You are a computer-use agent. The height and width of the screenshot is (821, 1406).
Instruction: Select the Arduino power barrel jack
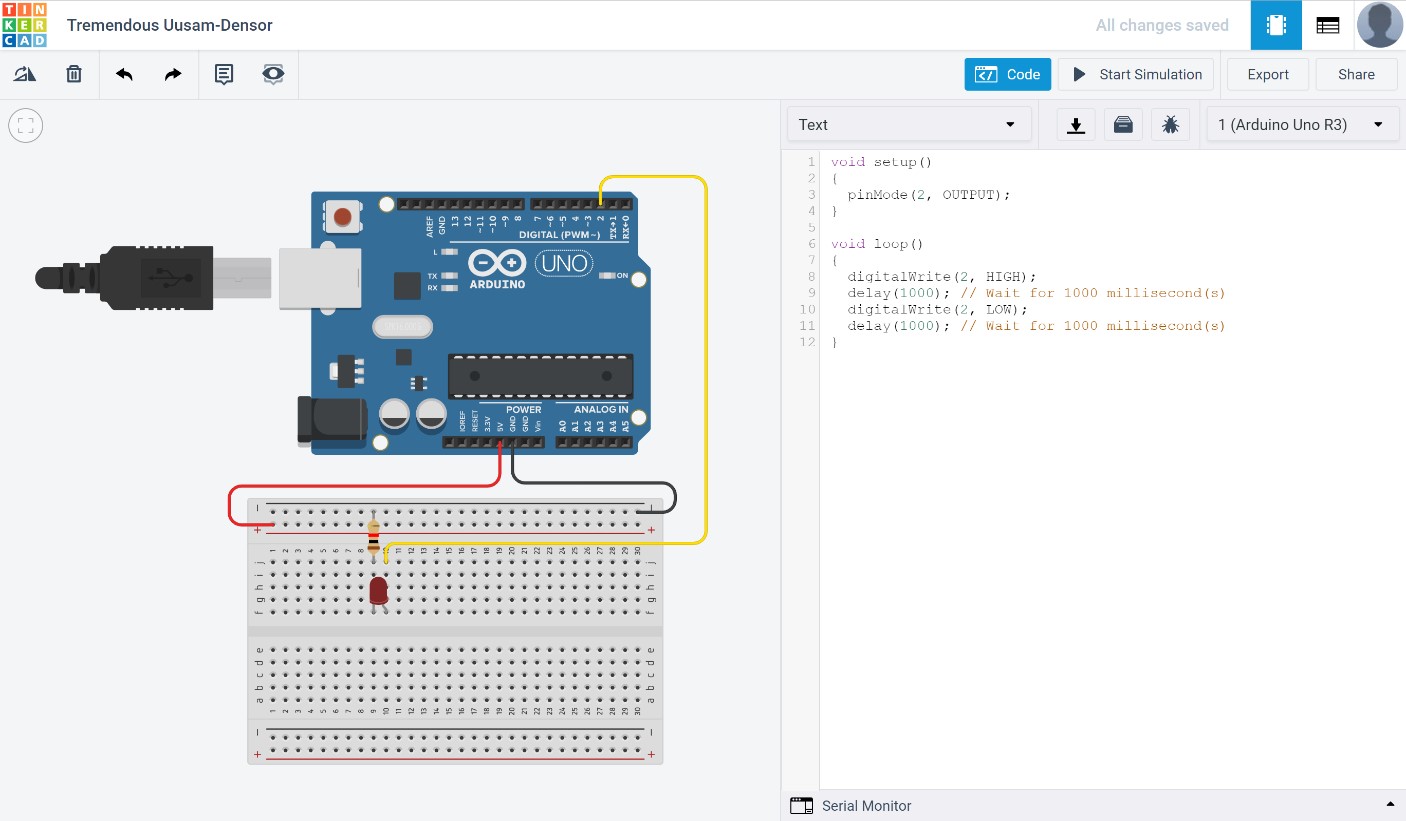click(332, 418)
